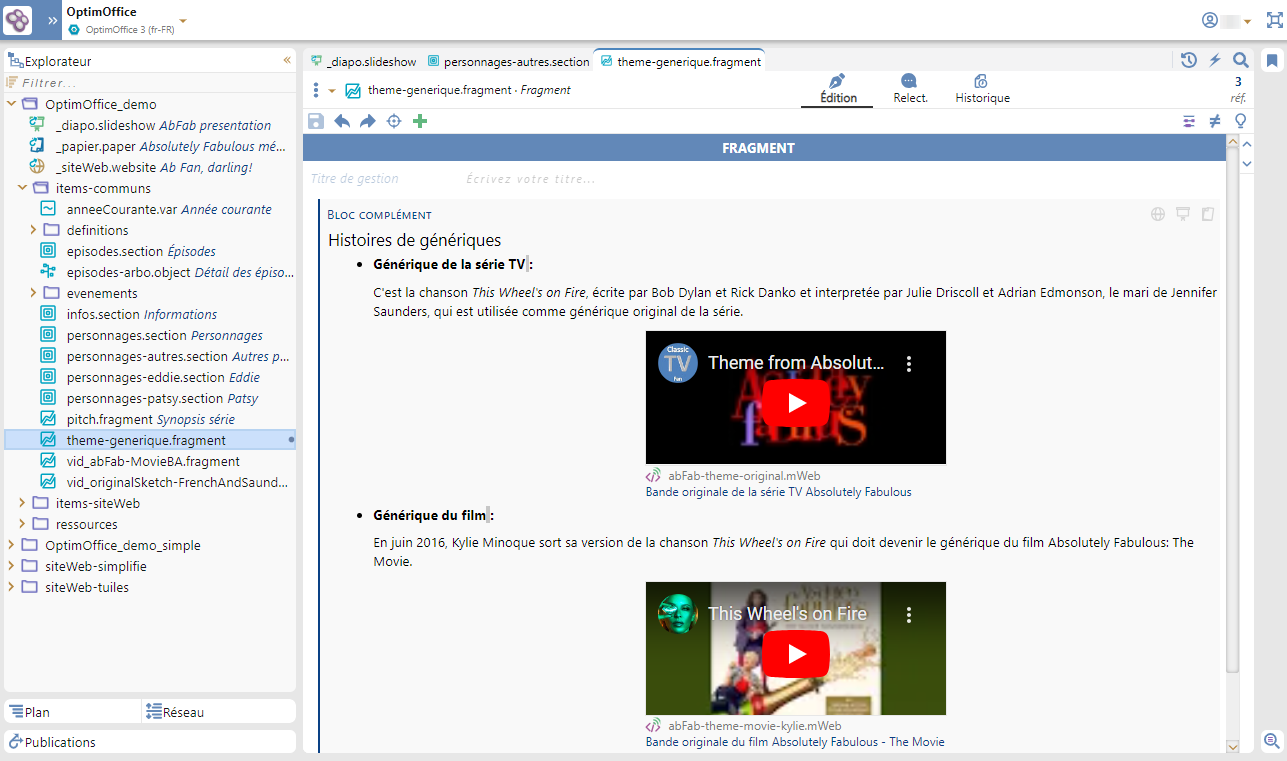Click the Save disk icon

pos(316,121)
